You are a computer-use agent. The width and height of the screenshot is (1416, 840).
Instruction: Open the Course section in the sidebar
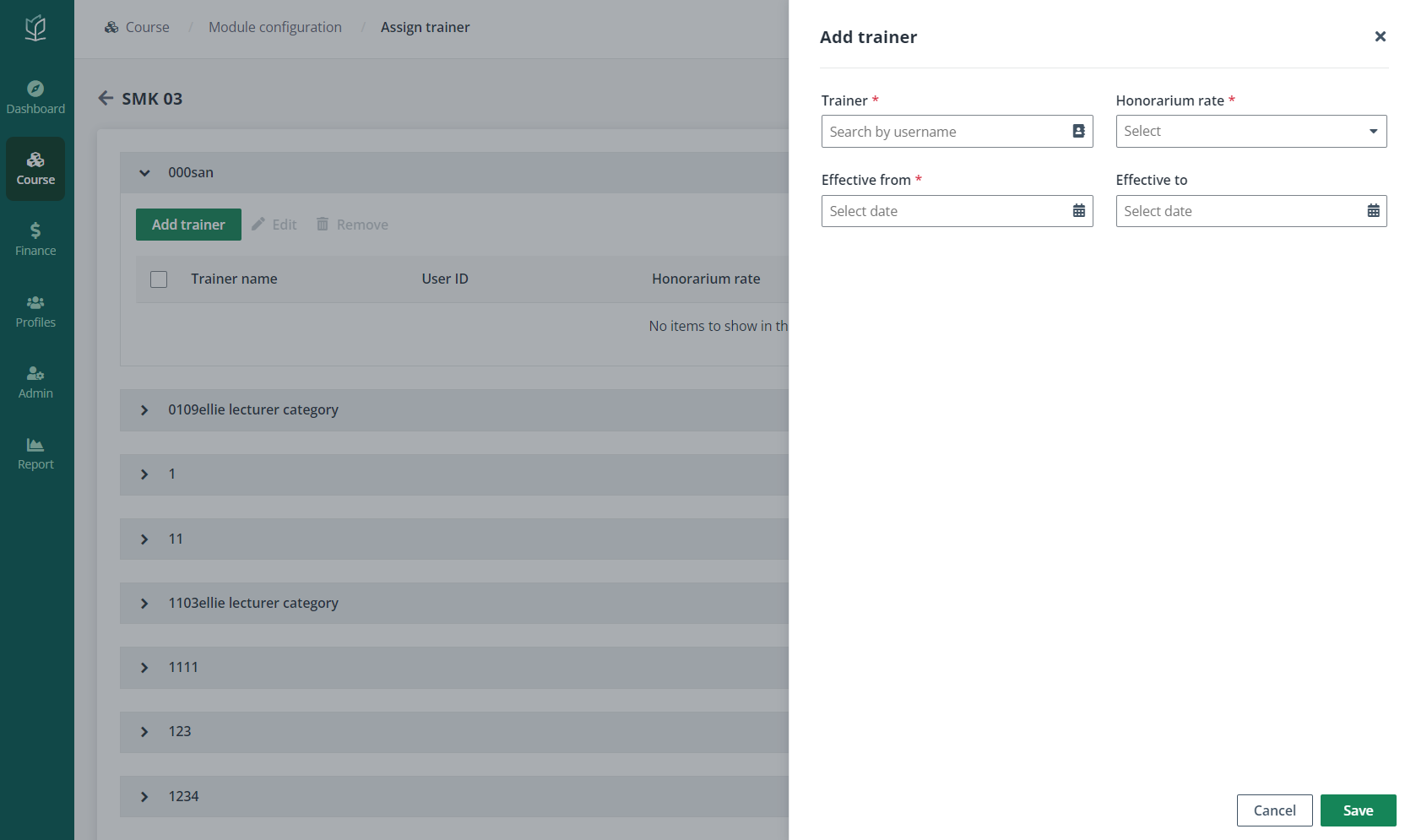[x=35, y=169]
